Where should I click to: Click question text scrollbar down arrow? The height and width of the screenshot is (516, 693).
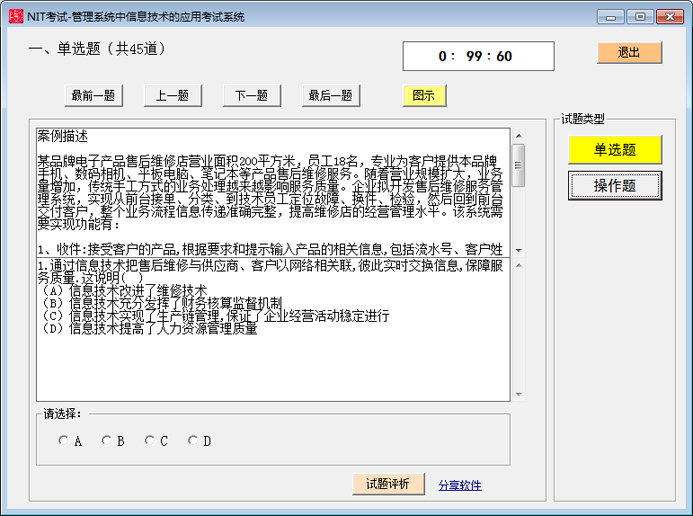click(x=518, y=394)
